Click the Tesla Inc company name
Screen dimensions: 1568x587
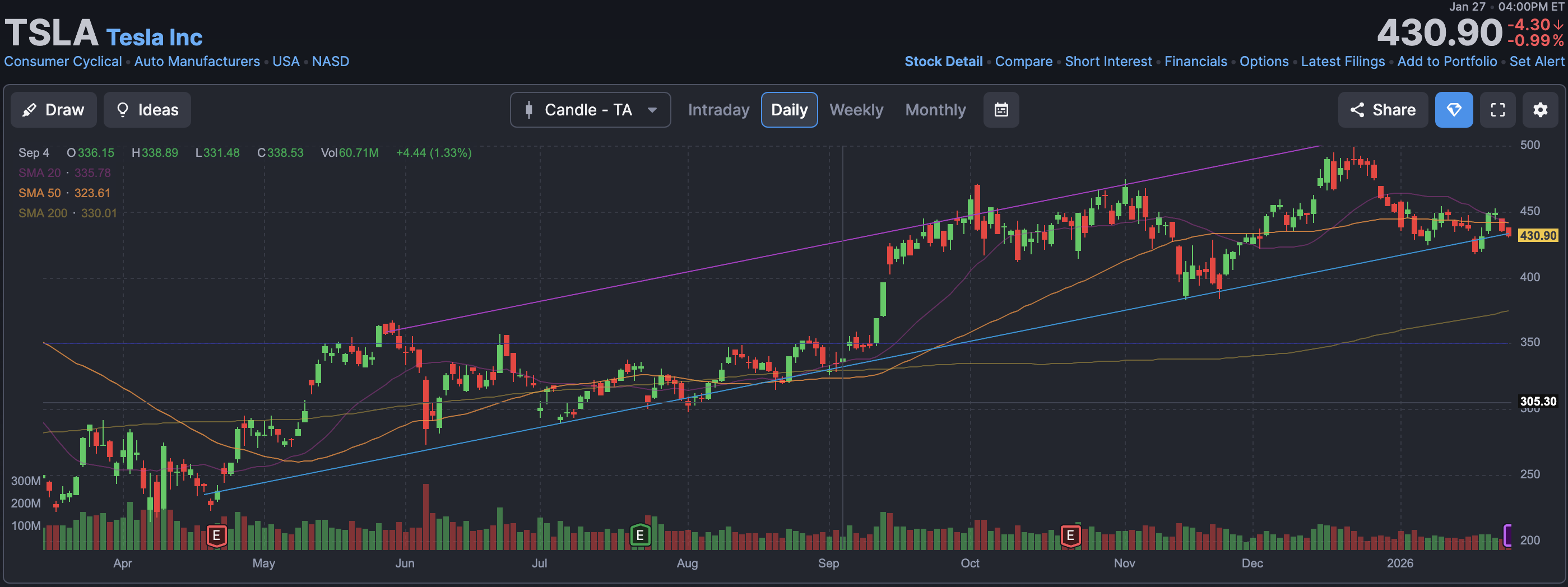click(x=154, y=38)
